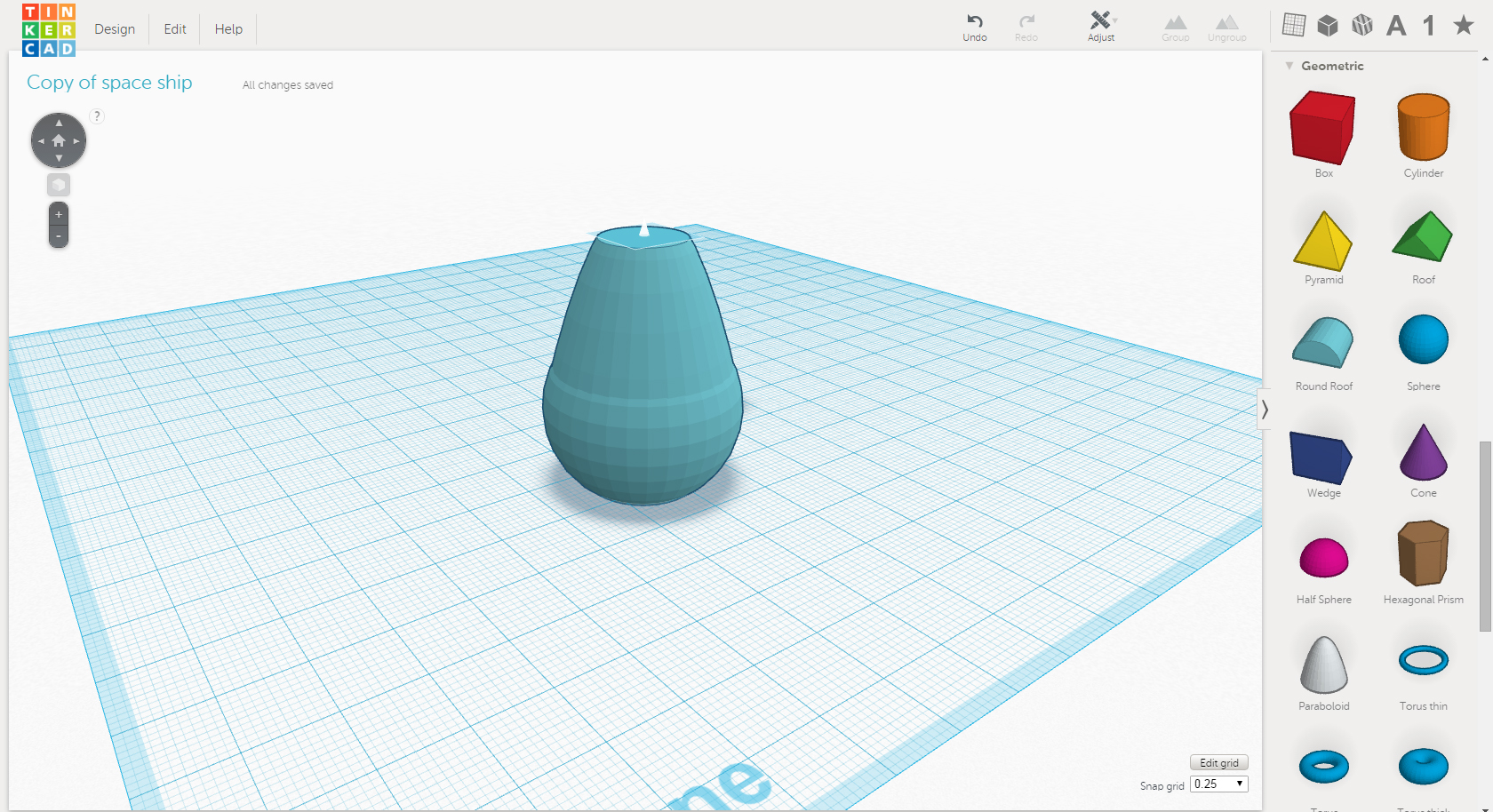Open the Adjust tool dropdown
Screen dimensions: 1493x812
click(1102, 27)
